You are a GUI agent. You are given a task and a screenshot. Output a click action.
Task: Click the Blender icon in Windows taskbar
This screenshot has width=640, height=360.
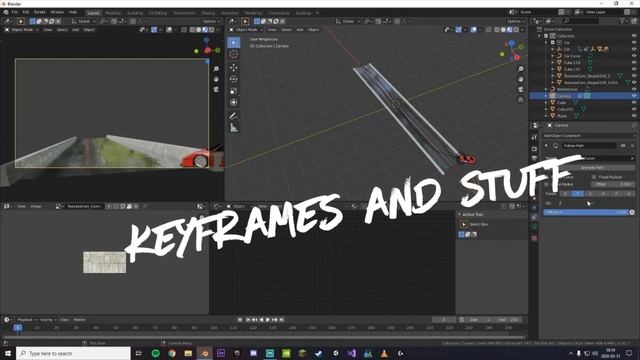pos(204,353)
